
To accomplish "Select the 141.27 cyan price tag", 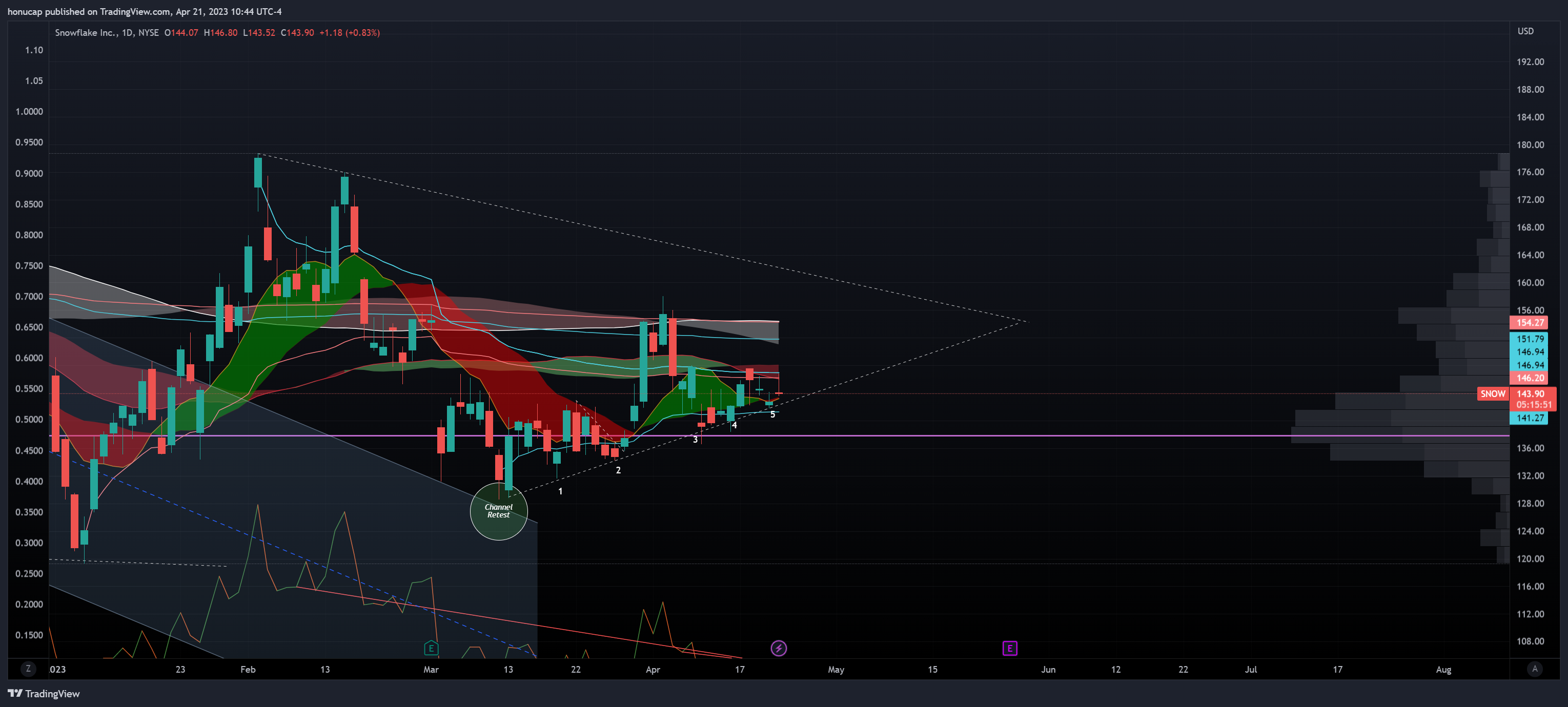I will [x=1529, y=418].
